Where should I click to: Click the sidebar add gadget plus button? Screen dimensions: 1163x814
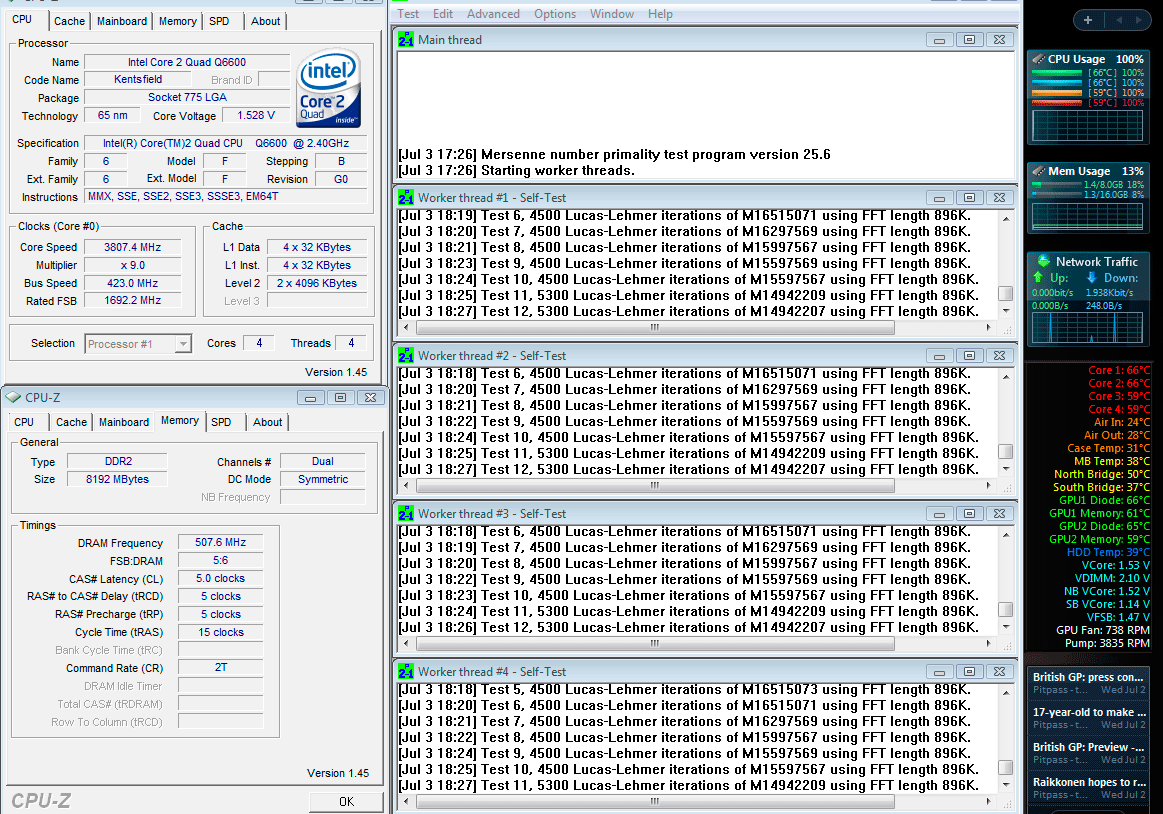click(1087, 20)
